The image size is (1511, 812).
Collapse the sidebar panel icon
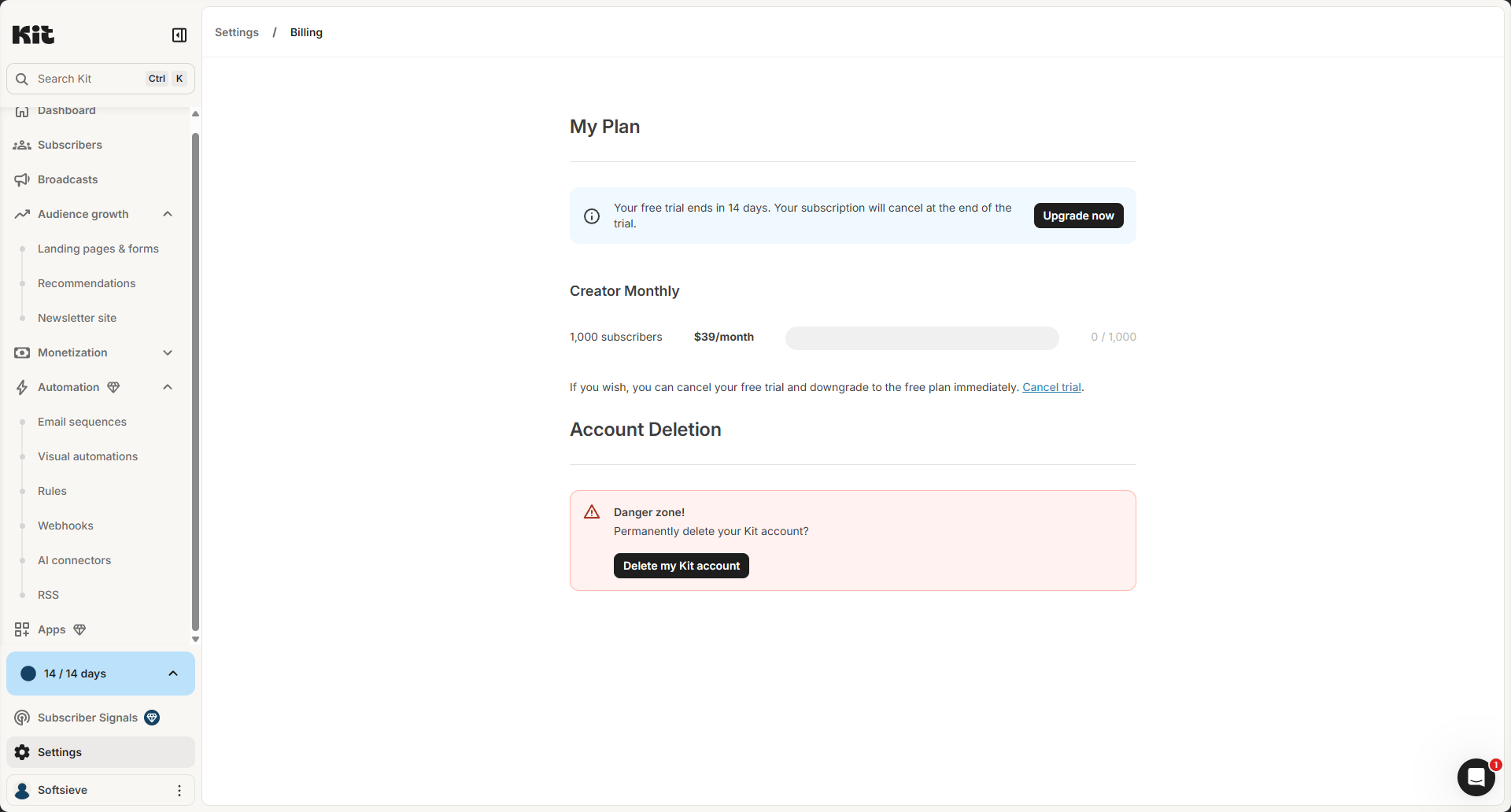(179, 35)
